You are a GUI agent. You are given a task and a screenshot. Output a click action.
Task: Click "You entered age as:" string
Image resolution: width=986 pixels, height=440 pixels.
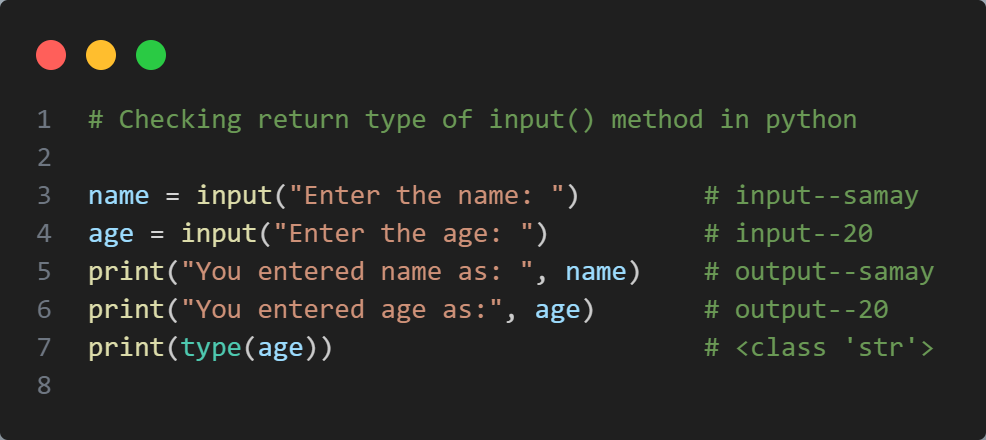pos(342,309)
